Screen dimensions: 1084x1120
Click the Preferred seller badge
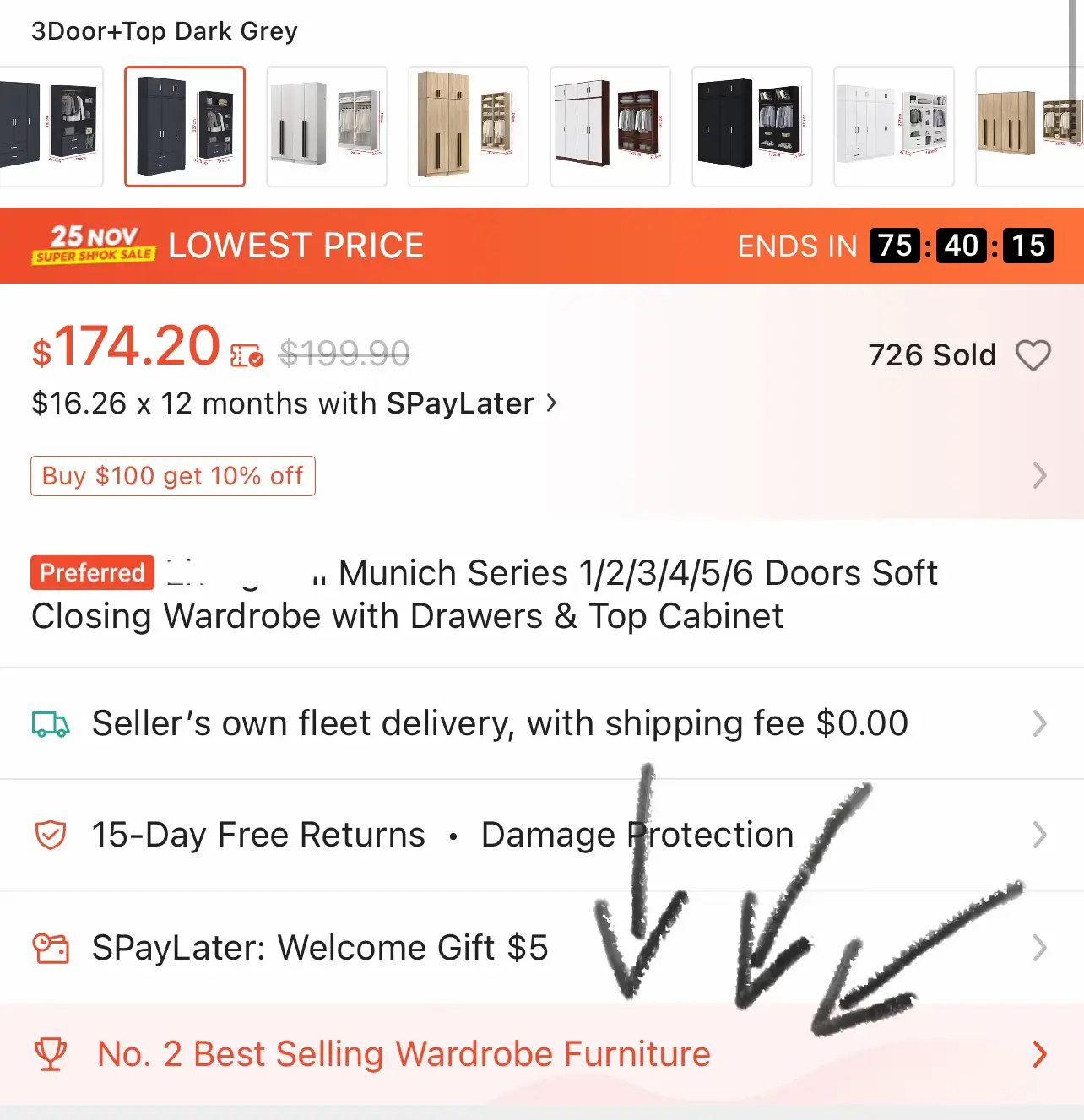pos(92,572)
